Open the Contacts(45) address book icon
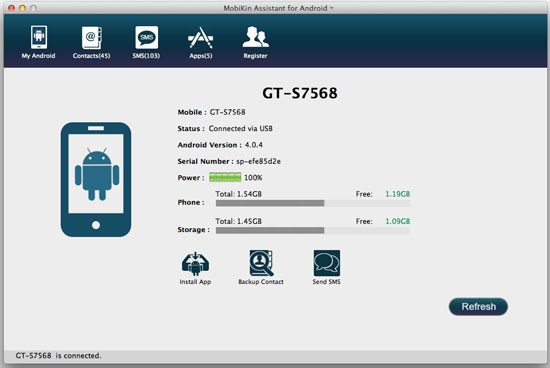This screenshot has height=368, width=550. pyautogui.click(x=92, y=37)
